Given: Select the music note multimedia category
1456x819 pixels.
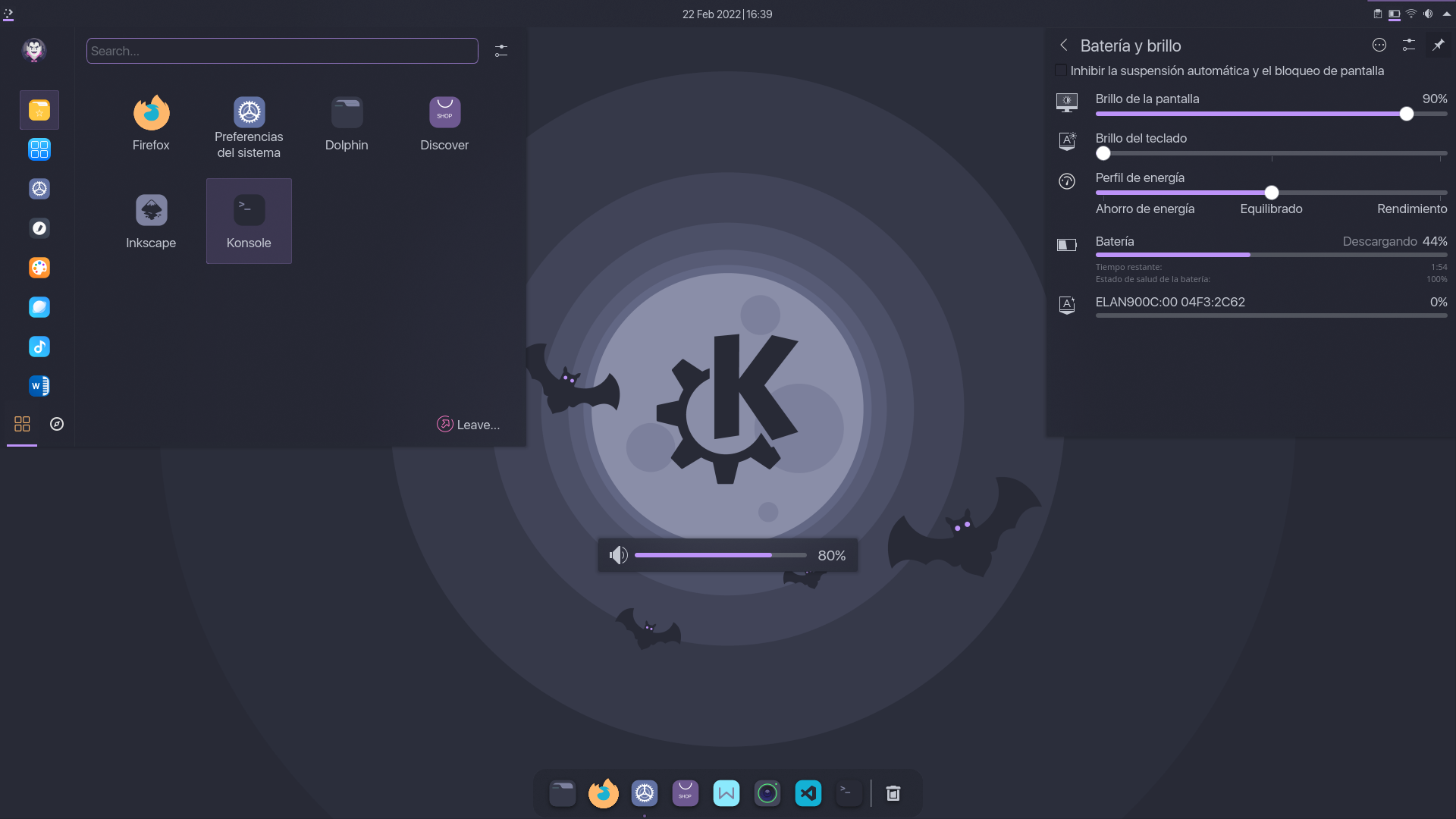Looking at the screenshot, I should click(x=39, y=347).
